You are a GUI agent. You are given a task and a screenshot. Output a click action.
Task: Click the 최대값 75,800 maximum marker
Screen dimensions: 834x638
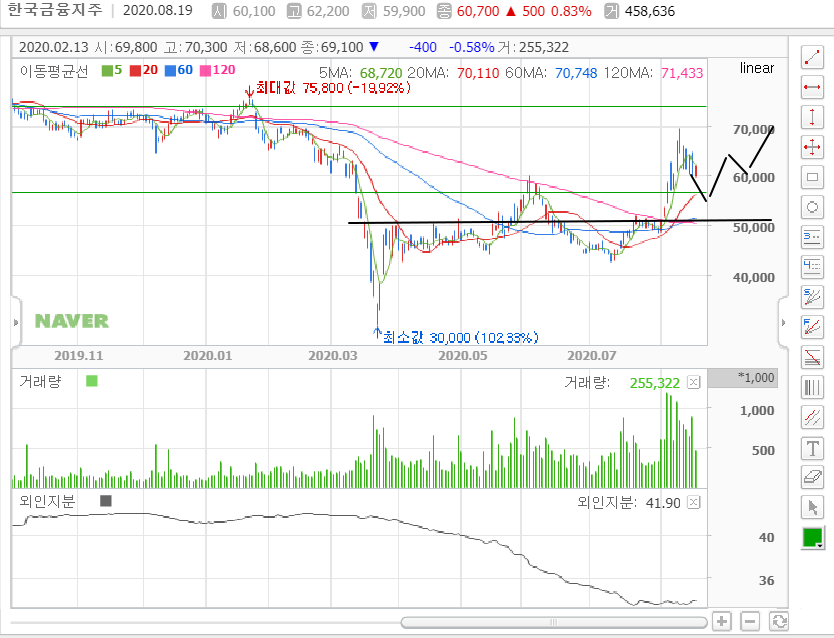(332, 88)
